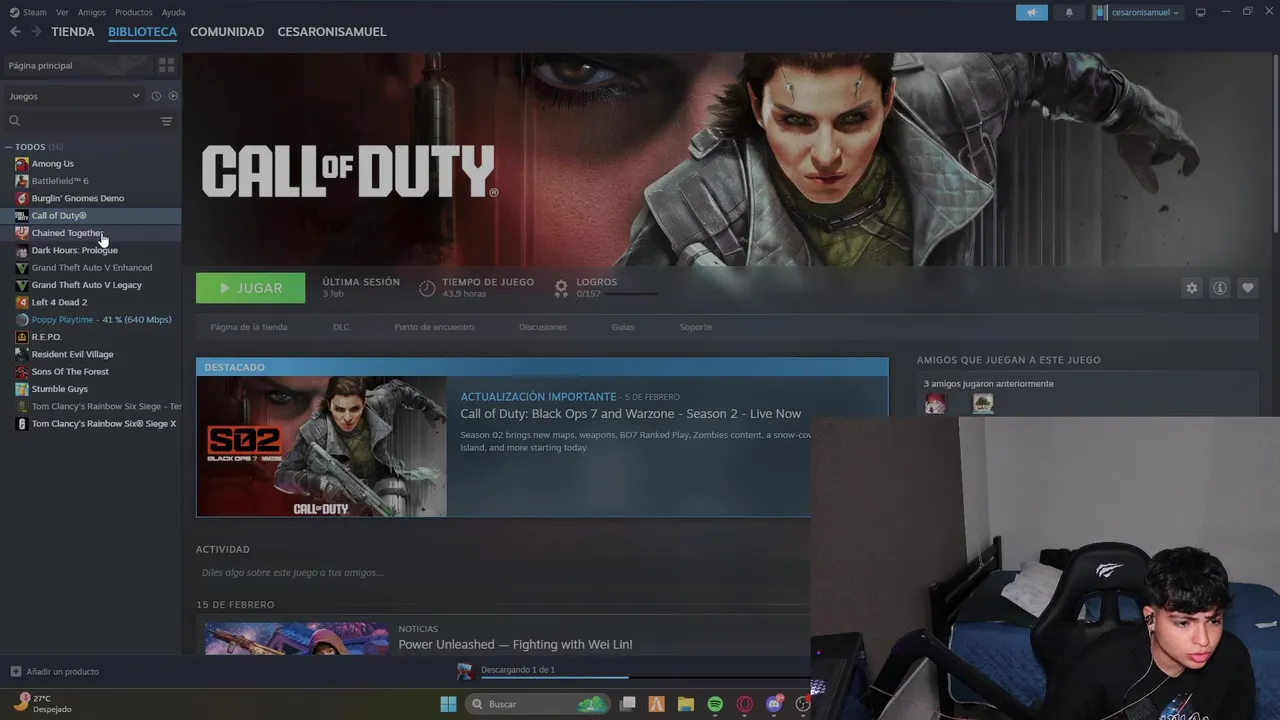Click the Windows taskbar Buscar search box
Screen dimensions: 1280x720
(x=538, y=704)
